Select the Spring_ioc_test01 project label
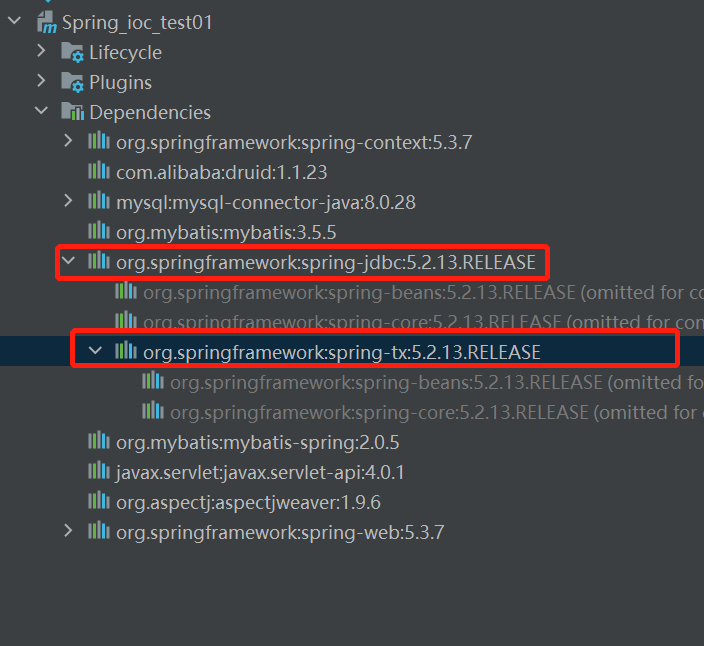Viewport: 704px width, 646px height. point(137,22)
